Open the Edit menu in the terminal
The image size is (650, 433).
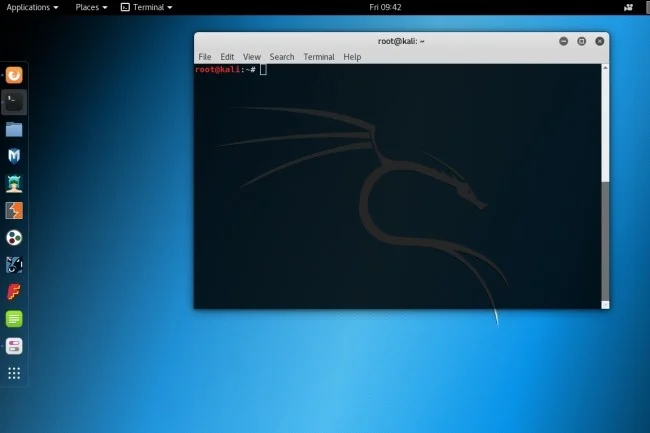point(227,57)
